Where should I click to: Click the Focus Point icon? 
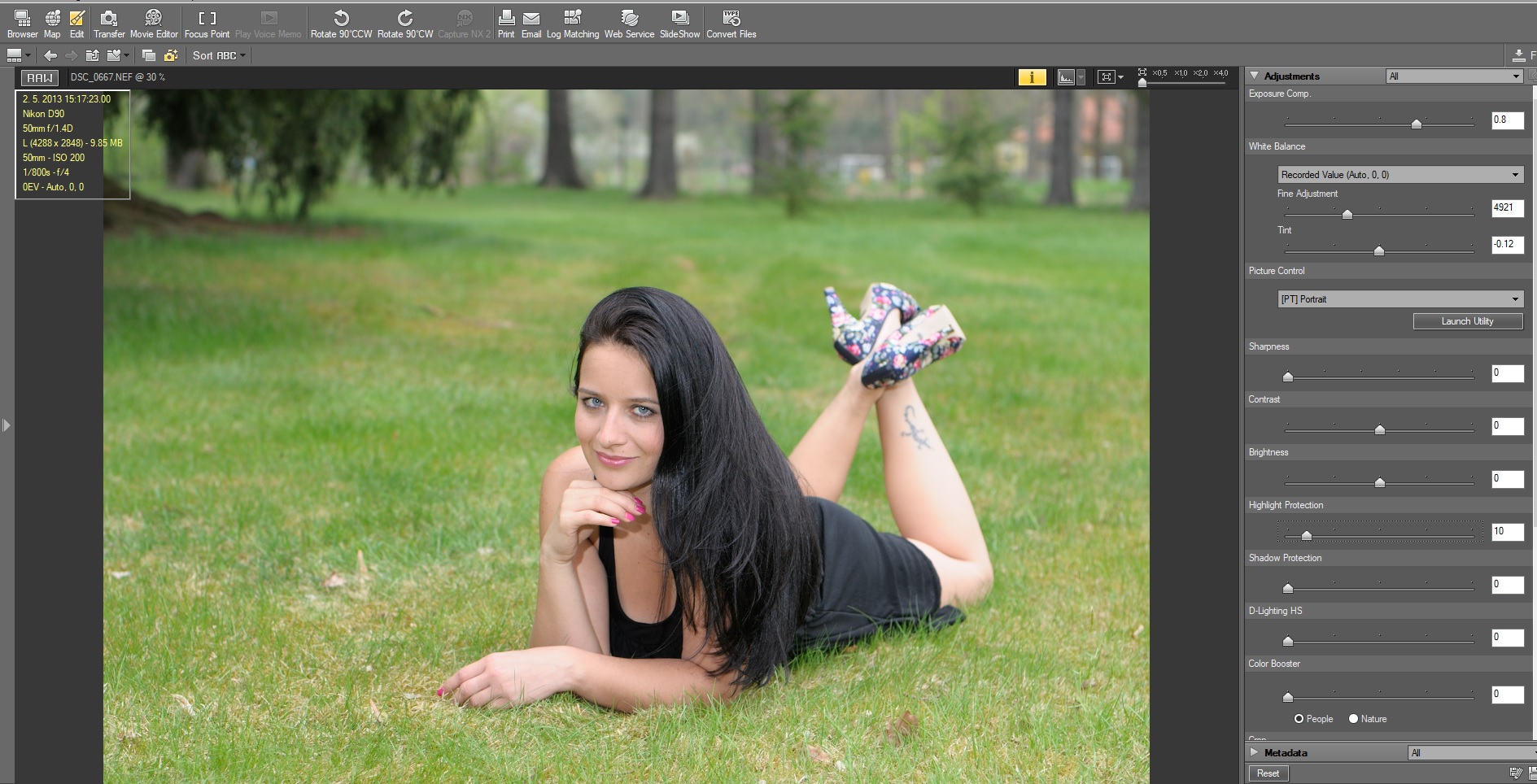pyautogui.click(x=207, y=23)
